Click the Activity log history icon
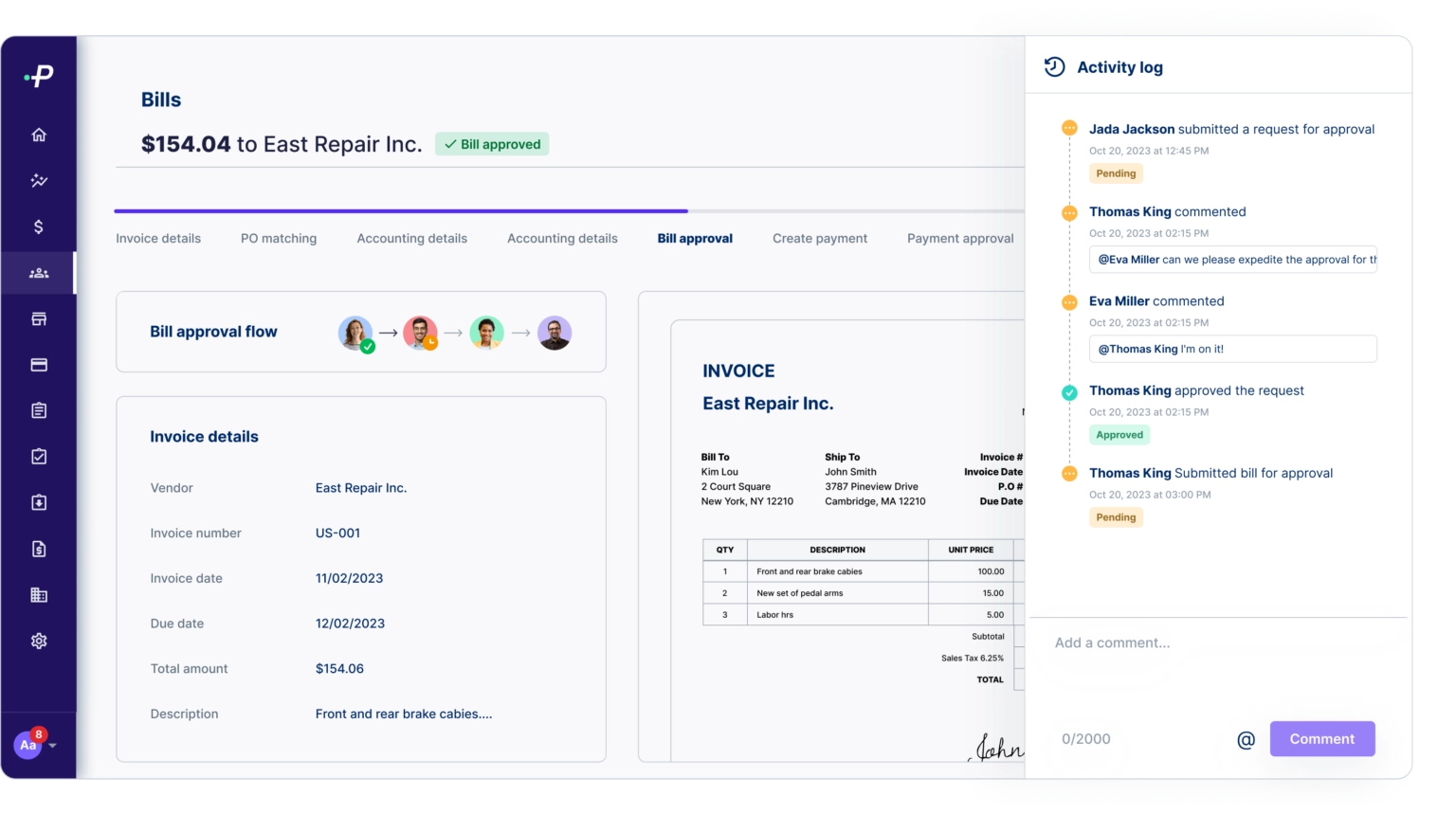 (x=1054, y=66)
